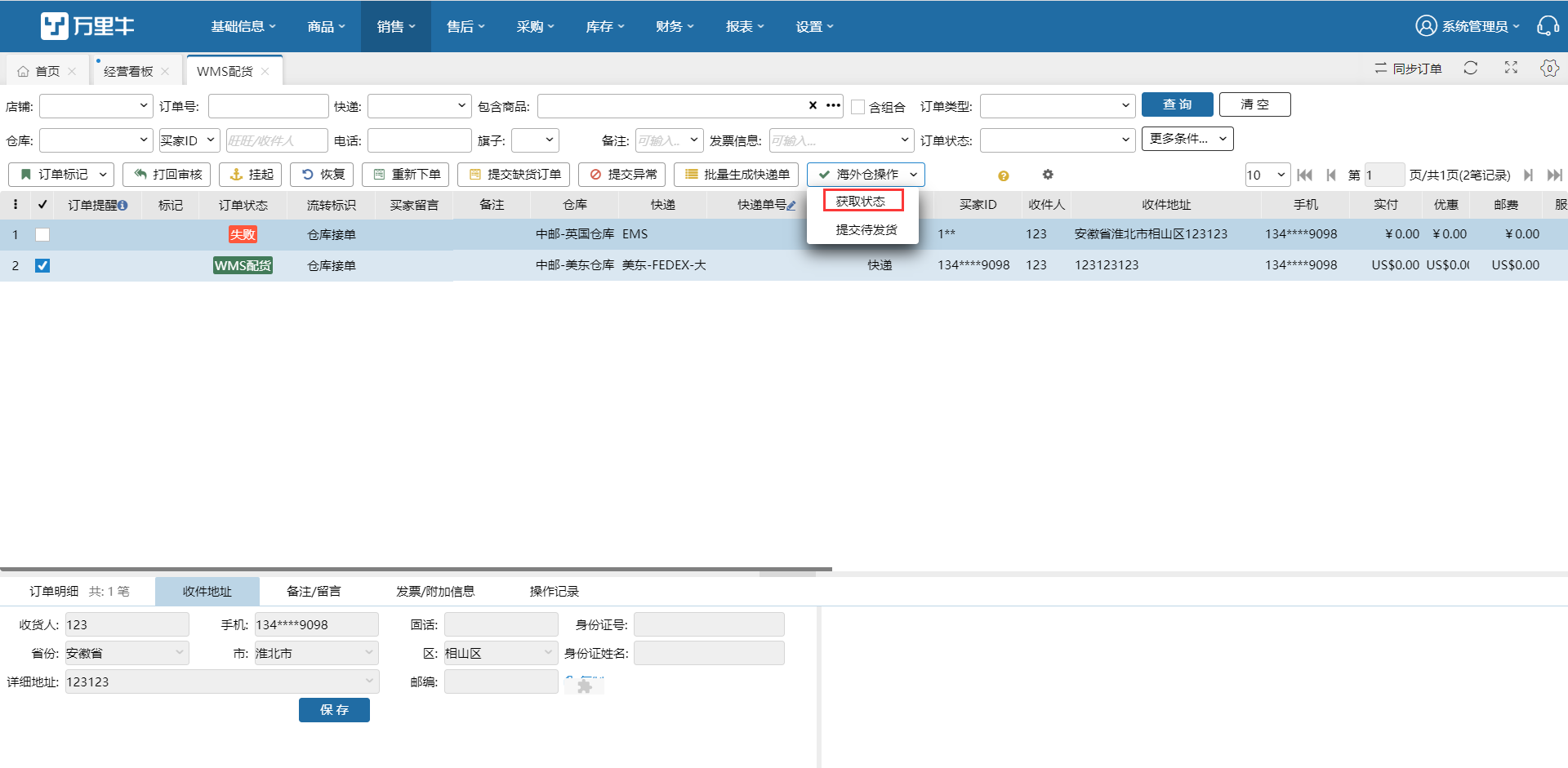This screenshot has width=1568, height=768.
Task: Open the 更多条件 dropdown
Action: (x=1187, y=139)
